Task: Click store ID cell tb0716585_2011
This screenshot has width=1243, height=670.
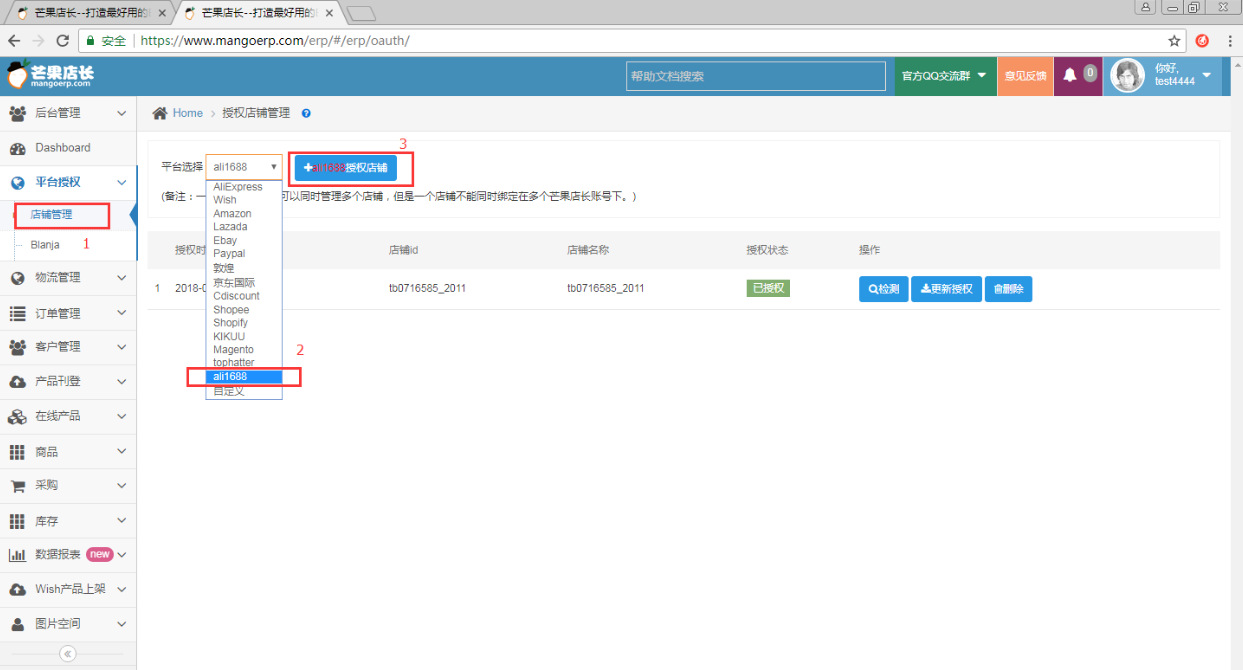Action: (427, 289)
